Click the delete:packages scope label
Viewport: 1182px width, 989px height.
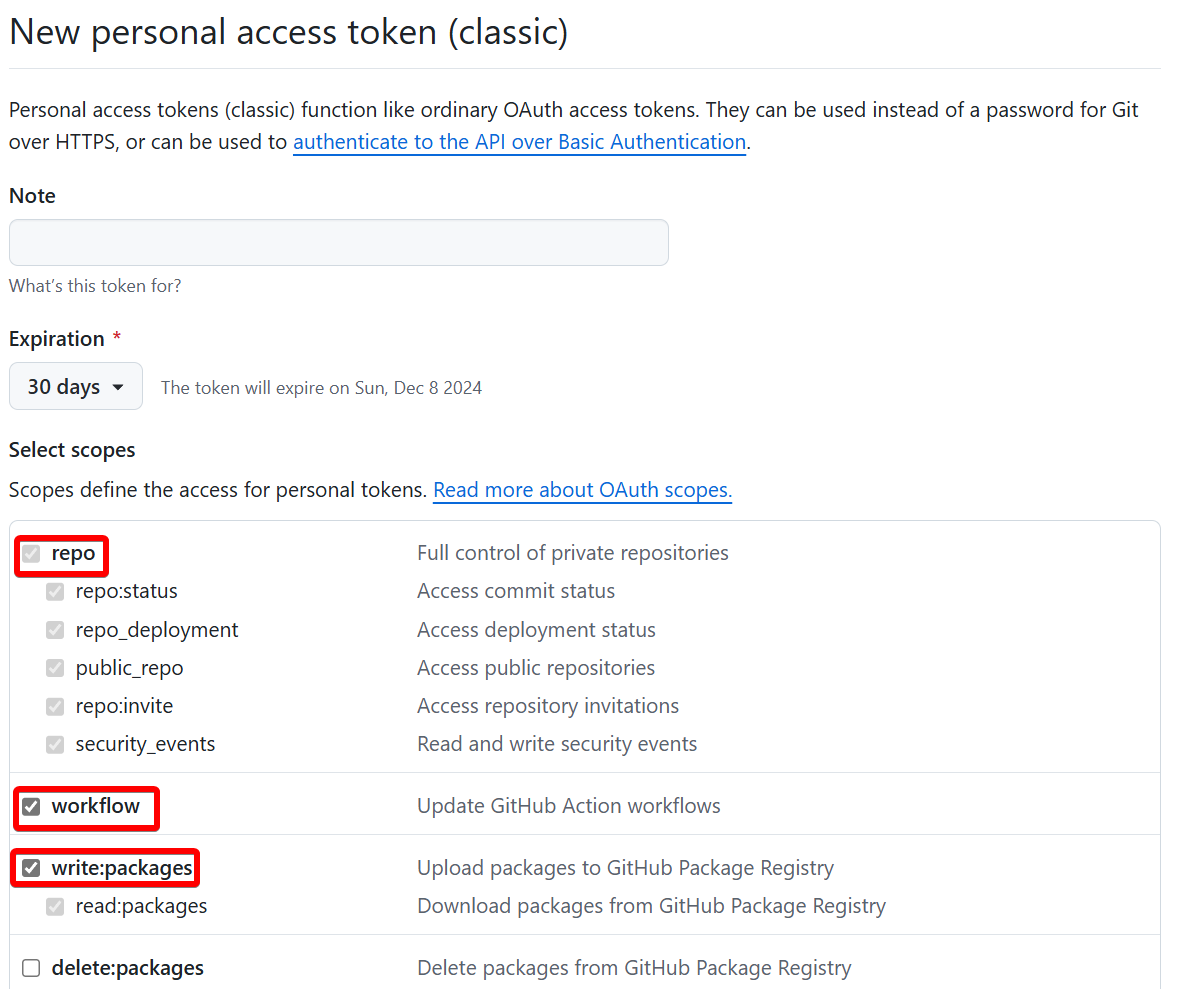pyautogui.click(x=127, y=968)
